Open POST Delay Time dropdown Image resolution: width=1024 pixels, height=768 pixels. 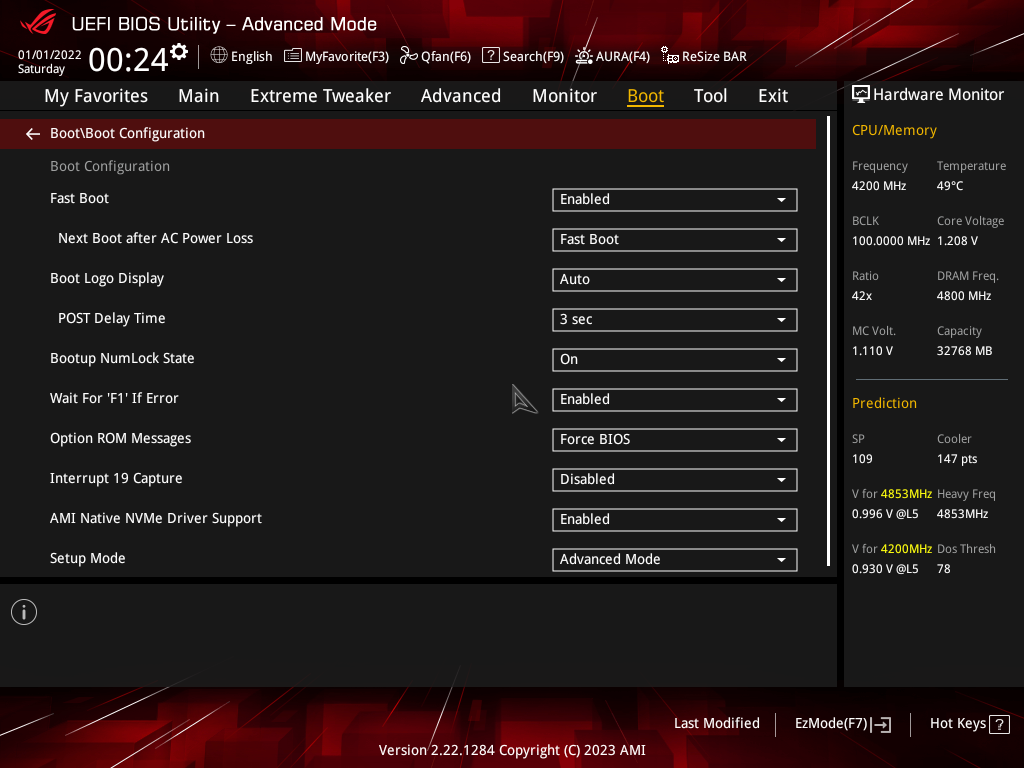[675, 319]
